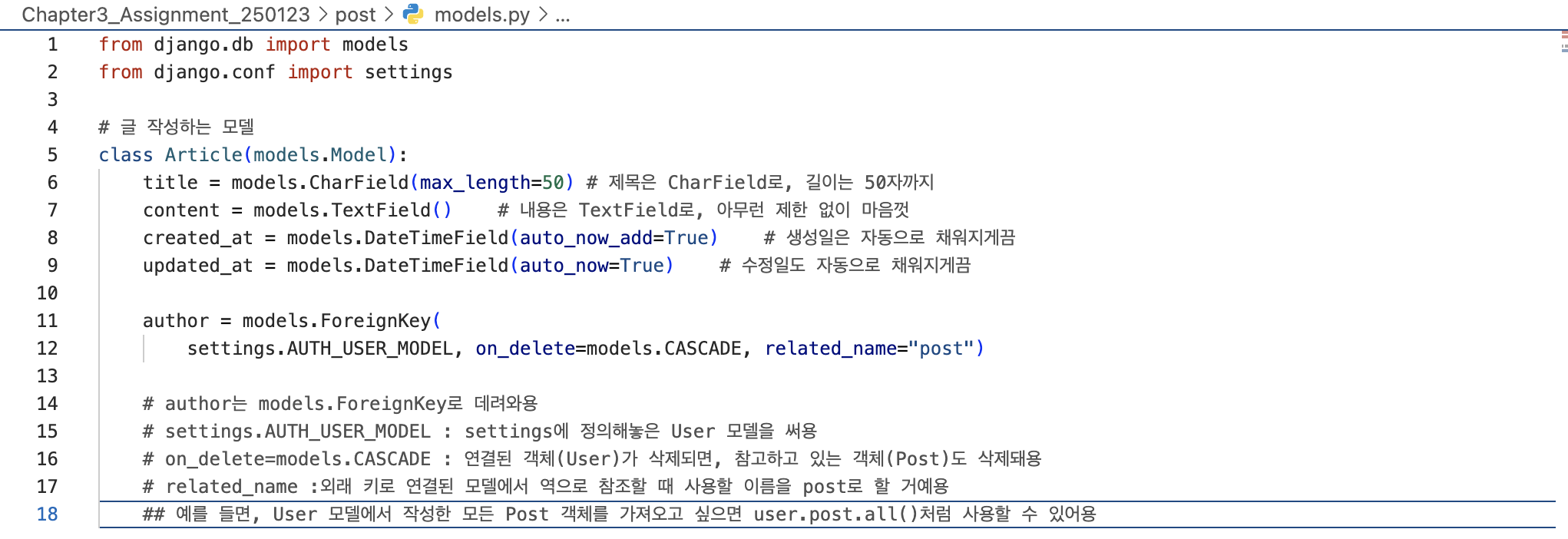The image size is (1568, 539).
Task: Click the 'author' variable on line 11
Action: tap(176, 321)
